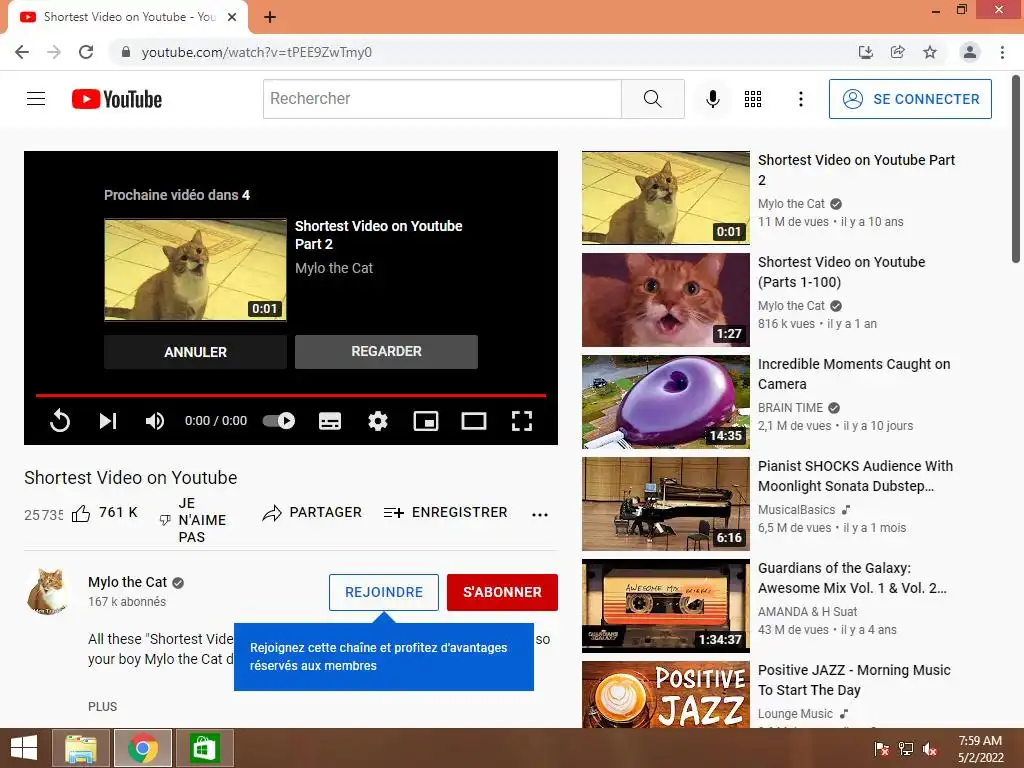
Task: Bookmark this page with the star
Action: [930, 52]
